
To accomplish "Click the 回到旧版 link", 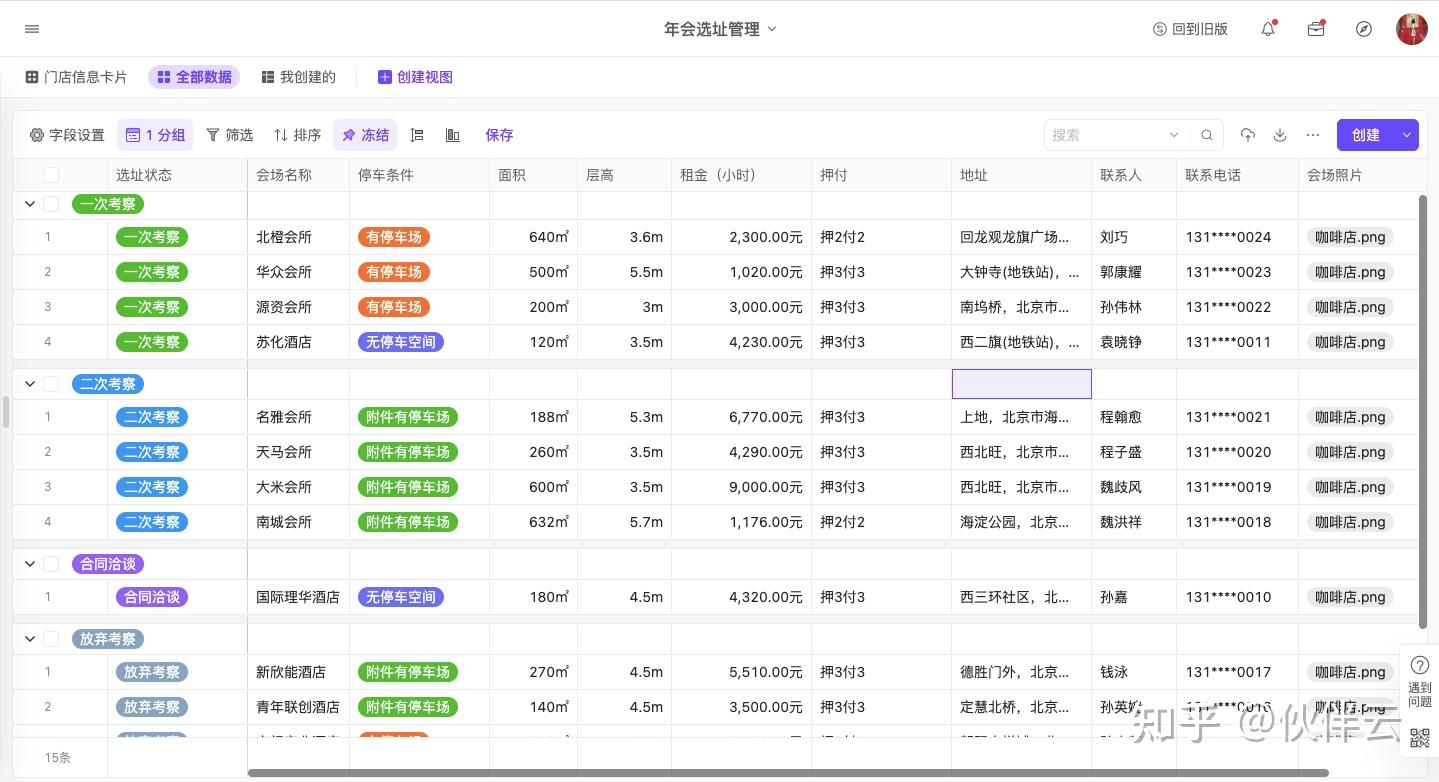I will [1190, 29].
